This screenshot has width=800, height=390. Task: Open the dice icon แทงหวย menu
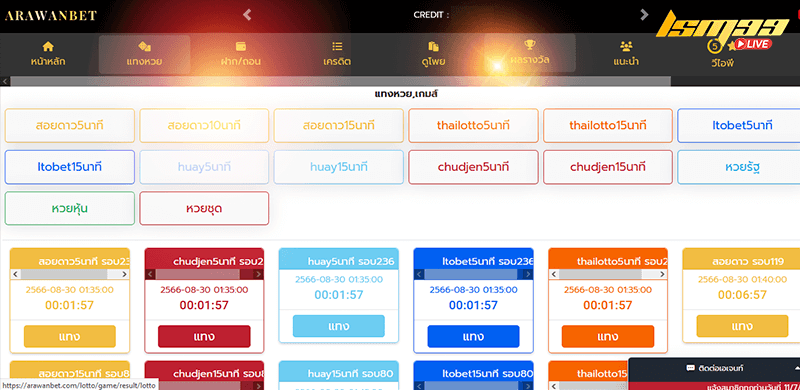[x=144, y=54]
